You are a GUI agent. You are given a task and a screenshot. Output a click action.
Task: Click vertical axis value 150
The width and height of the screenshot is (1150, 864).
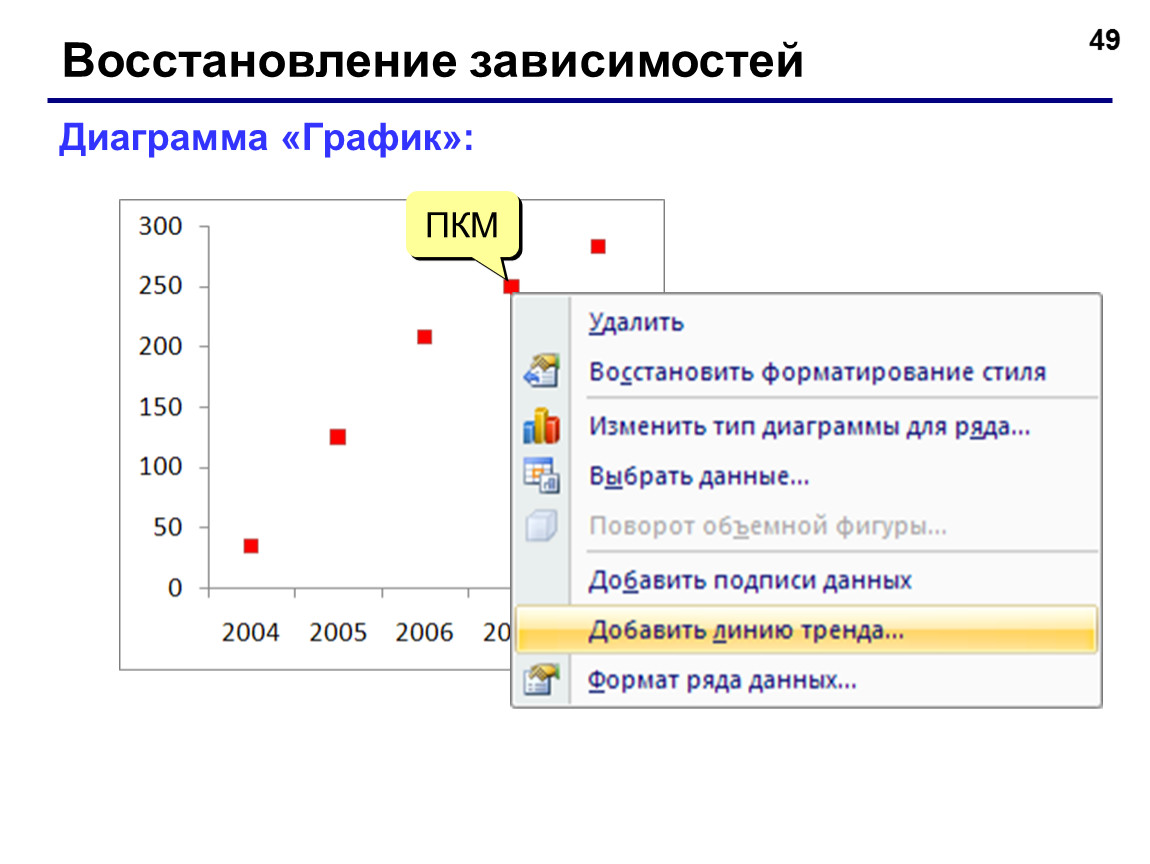click(x=161, y=407)
